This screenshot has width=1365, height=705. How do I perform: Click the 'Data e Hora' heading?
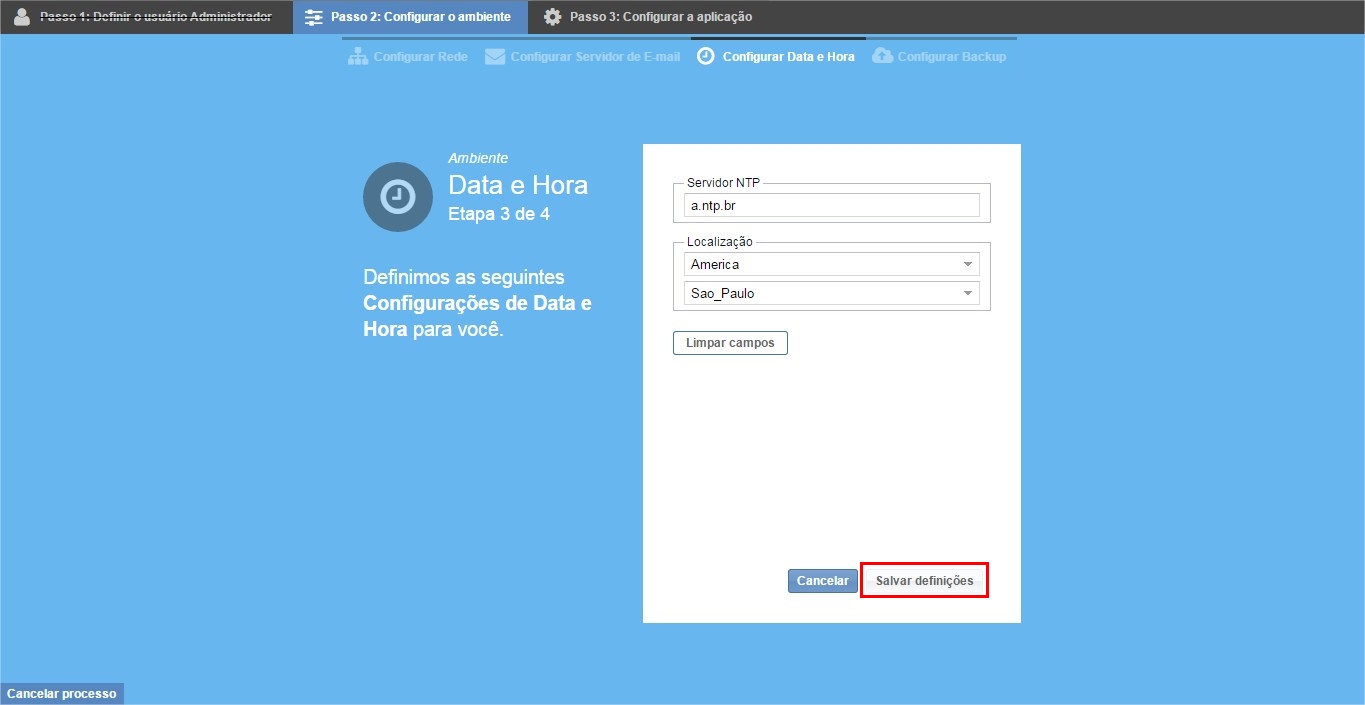[x=518, y=185]
